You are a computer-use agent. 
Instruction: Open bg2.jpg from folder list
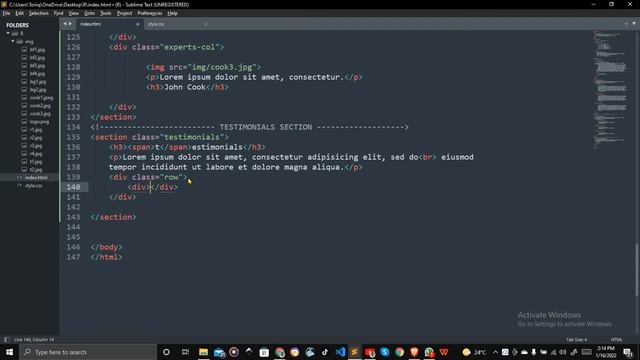tap(38, 90)
